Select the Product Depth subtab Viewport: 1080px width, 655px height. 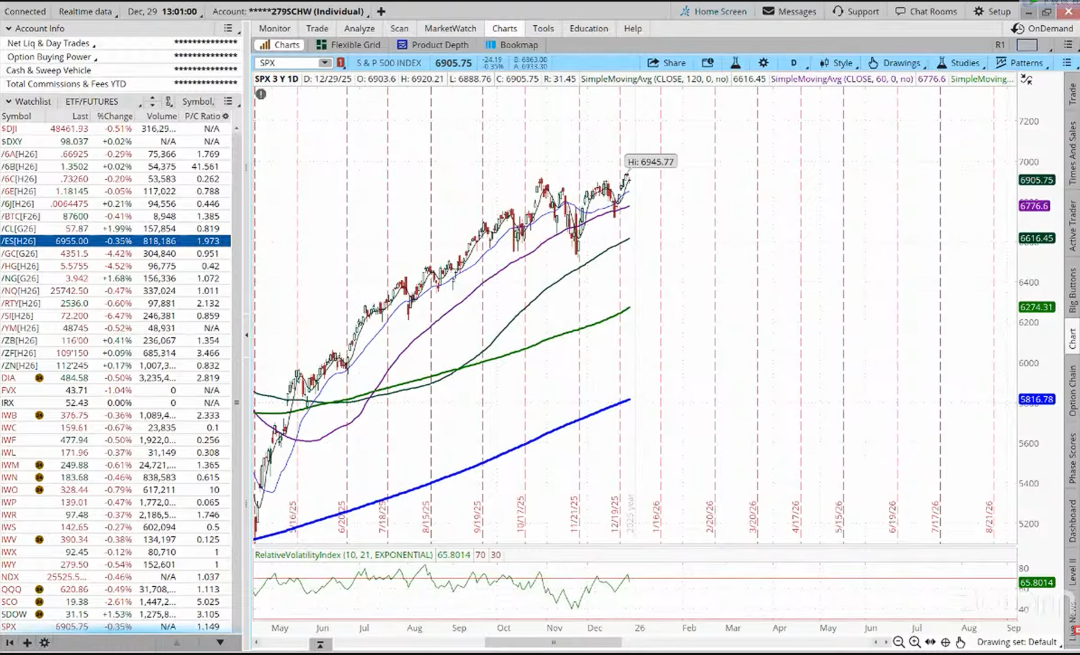[x=433, y=45]
